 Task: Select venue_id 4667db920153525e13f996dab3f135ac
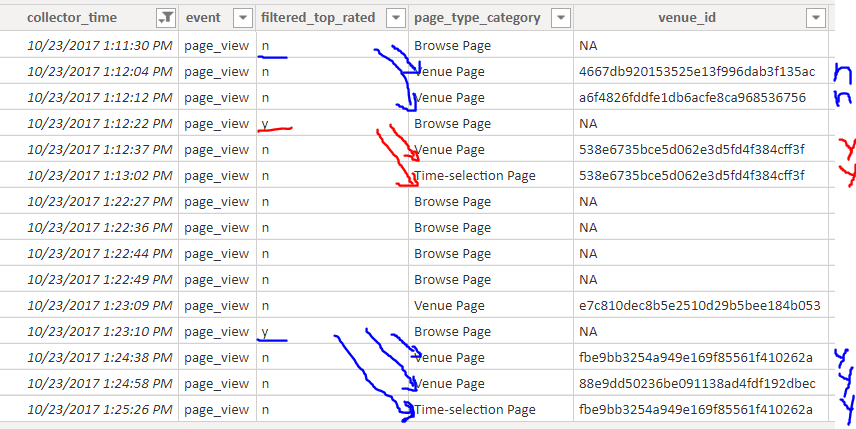(697, 72)
